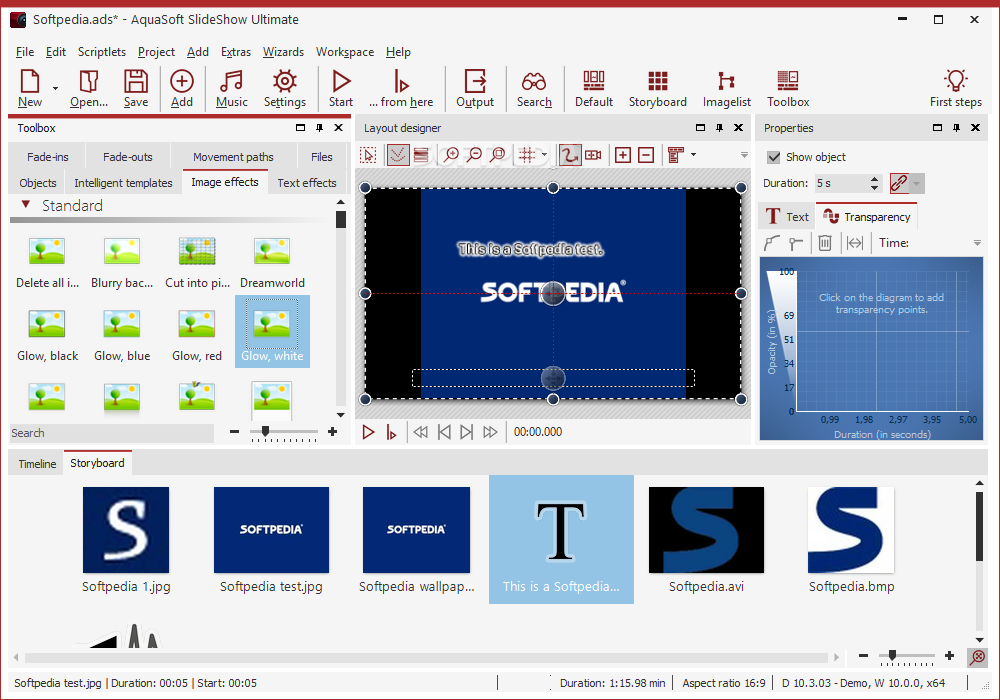The image size is (1000, 700).
Task: Save the project with the Save icon
Action: [x=136, y=88]
